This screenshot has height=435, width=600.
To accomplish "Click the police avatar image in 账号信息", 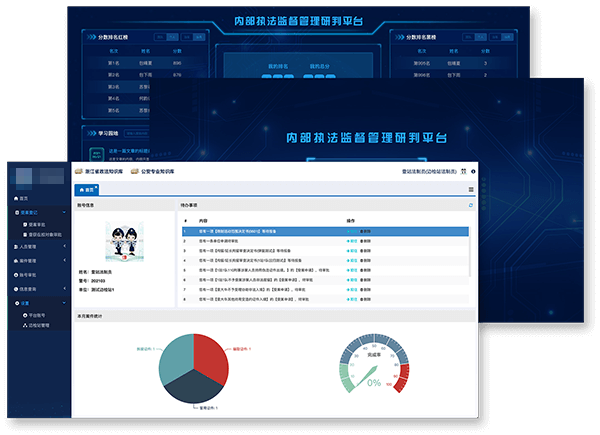I will 125,242.
